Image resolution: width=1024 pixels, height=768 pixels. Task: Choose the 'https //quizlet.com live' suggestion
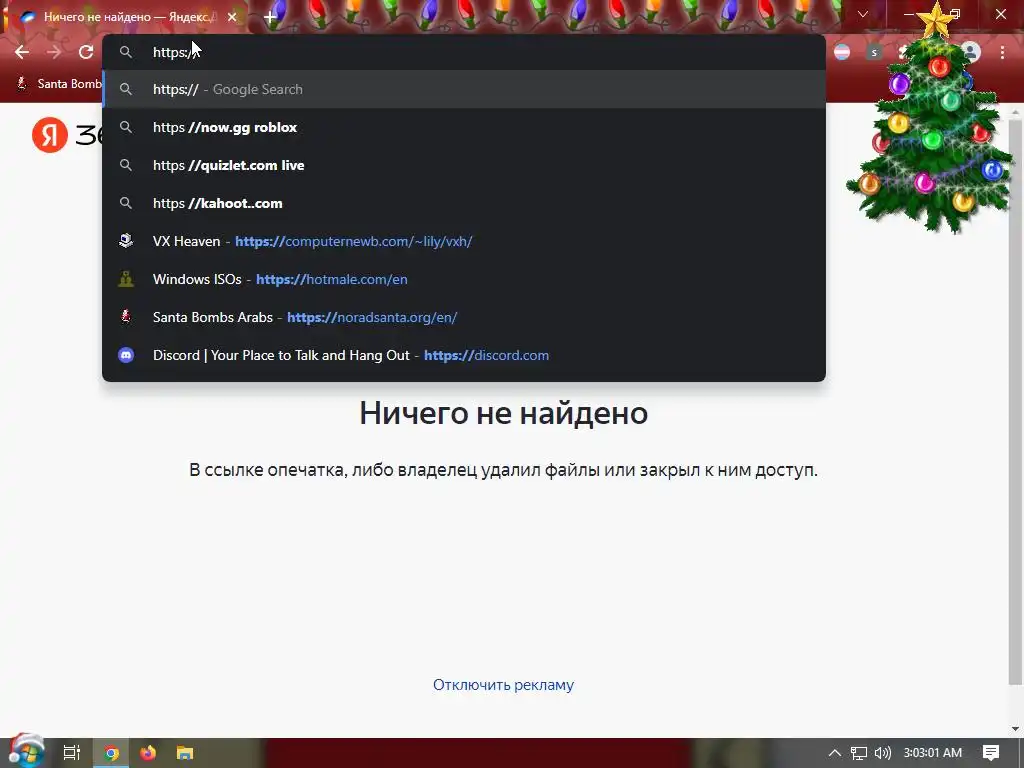coord(464,165)
